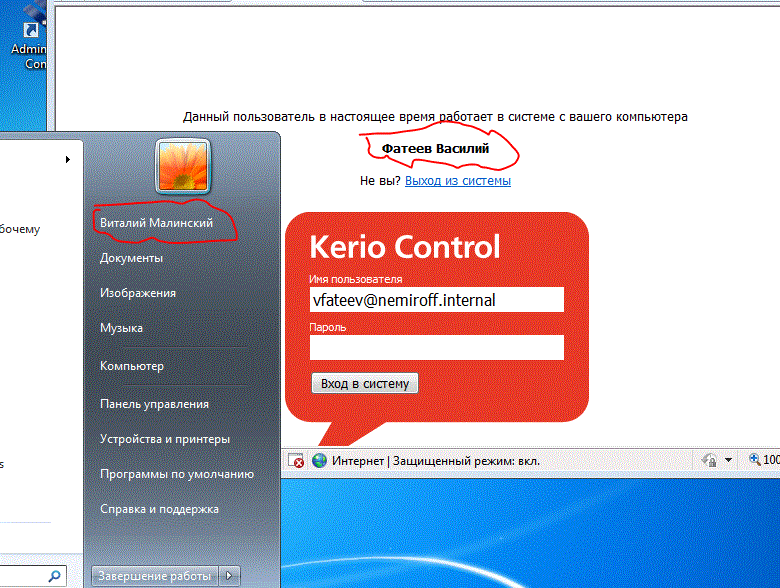Screen dimensions: 780x588
Task: Expand shutdown options arrow
Action: pos(229,576)
